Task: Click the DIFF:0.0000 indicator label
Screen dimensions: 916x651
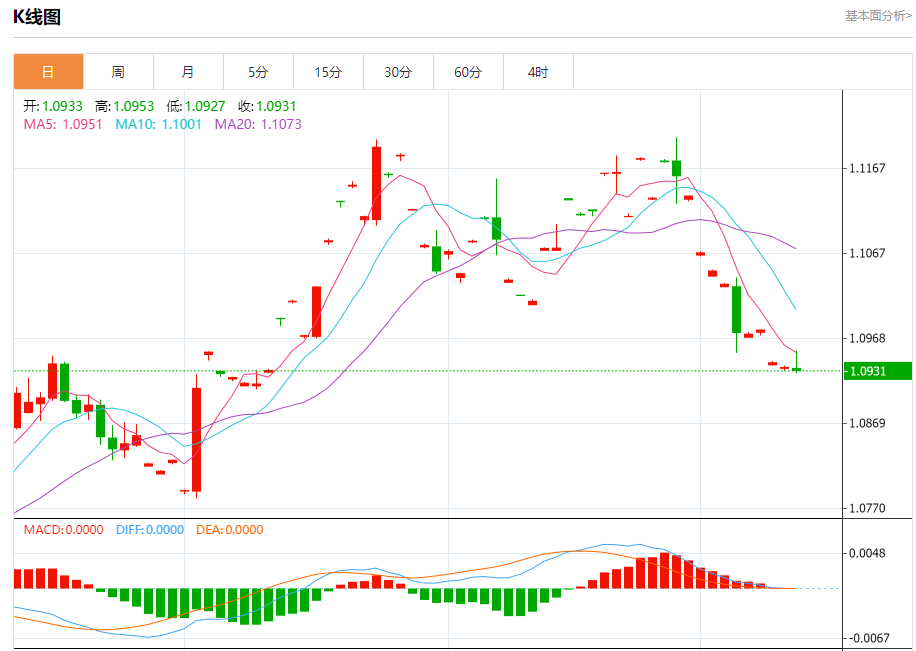Action: pyautogui.click(x=150, y=529)
